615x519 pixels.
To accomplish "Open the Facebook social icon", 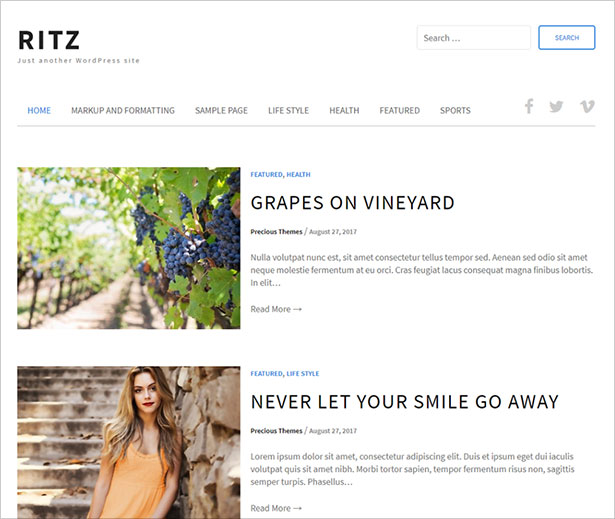I will [x=529, y=106].
